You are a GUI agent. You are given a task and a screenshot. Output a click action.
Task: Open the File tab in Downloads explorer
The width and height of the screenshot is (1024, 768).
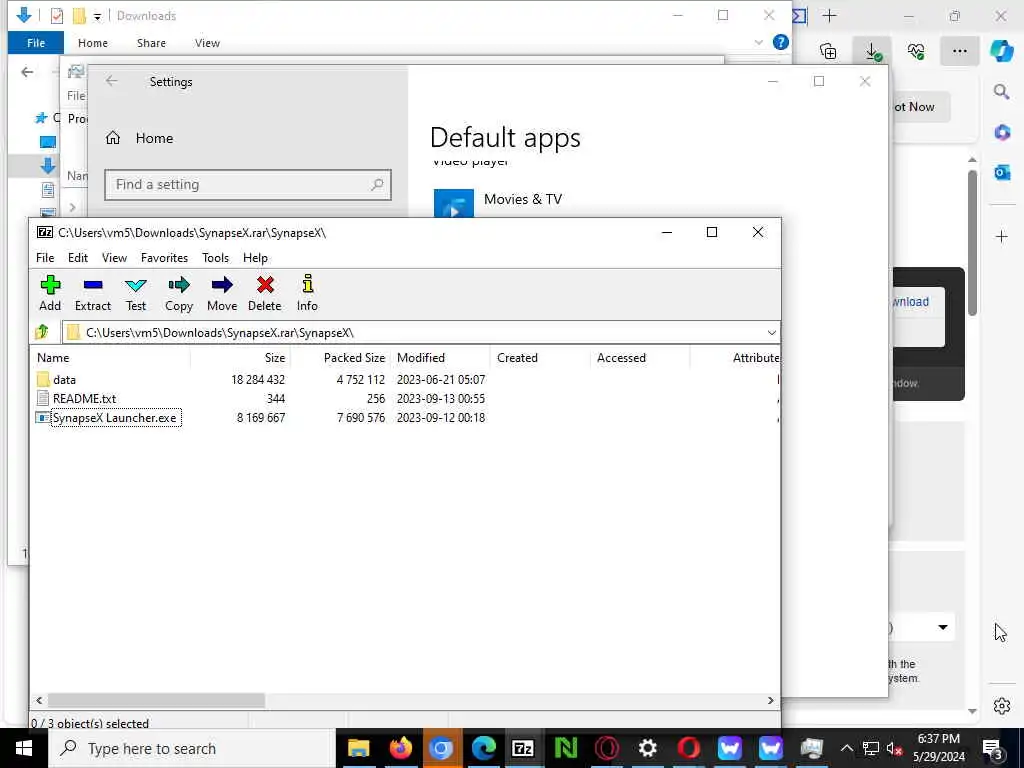(x=36, y=43)
